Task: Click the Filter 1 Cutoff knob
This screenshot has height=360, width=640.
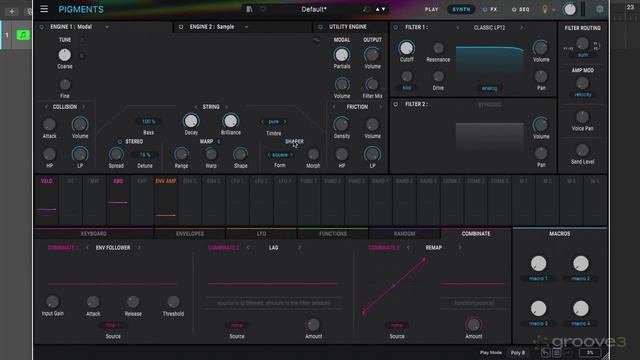Action: [x=406, y=48]
